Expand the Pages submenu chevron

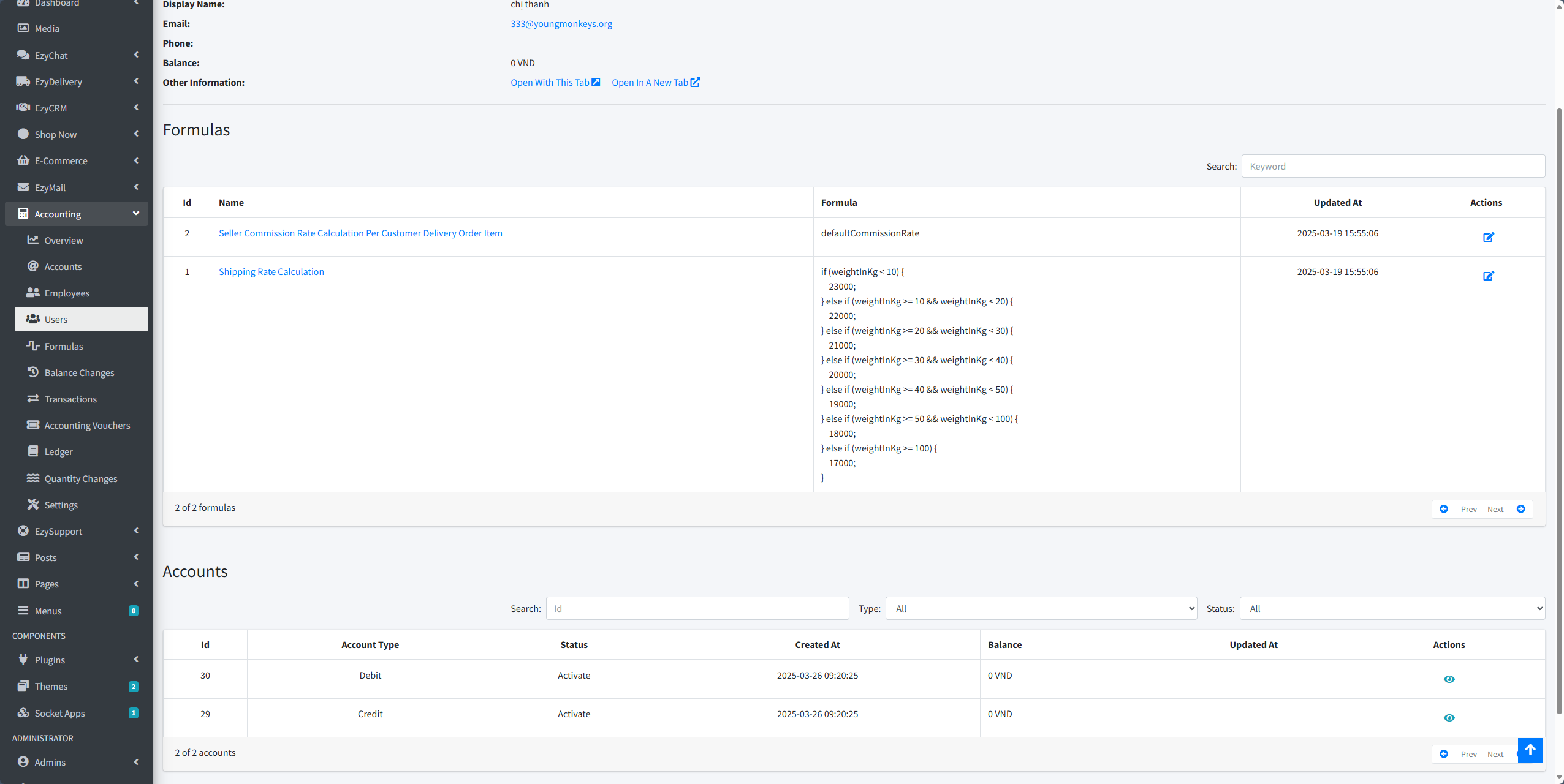click(x=136, y=584)
